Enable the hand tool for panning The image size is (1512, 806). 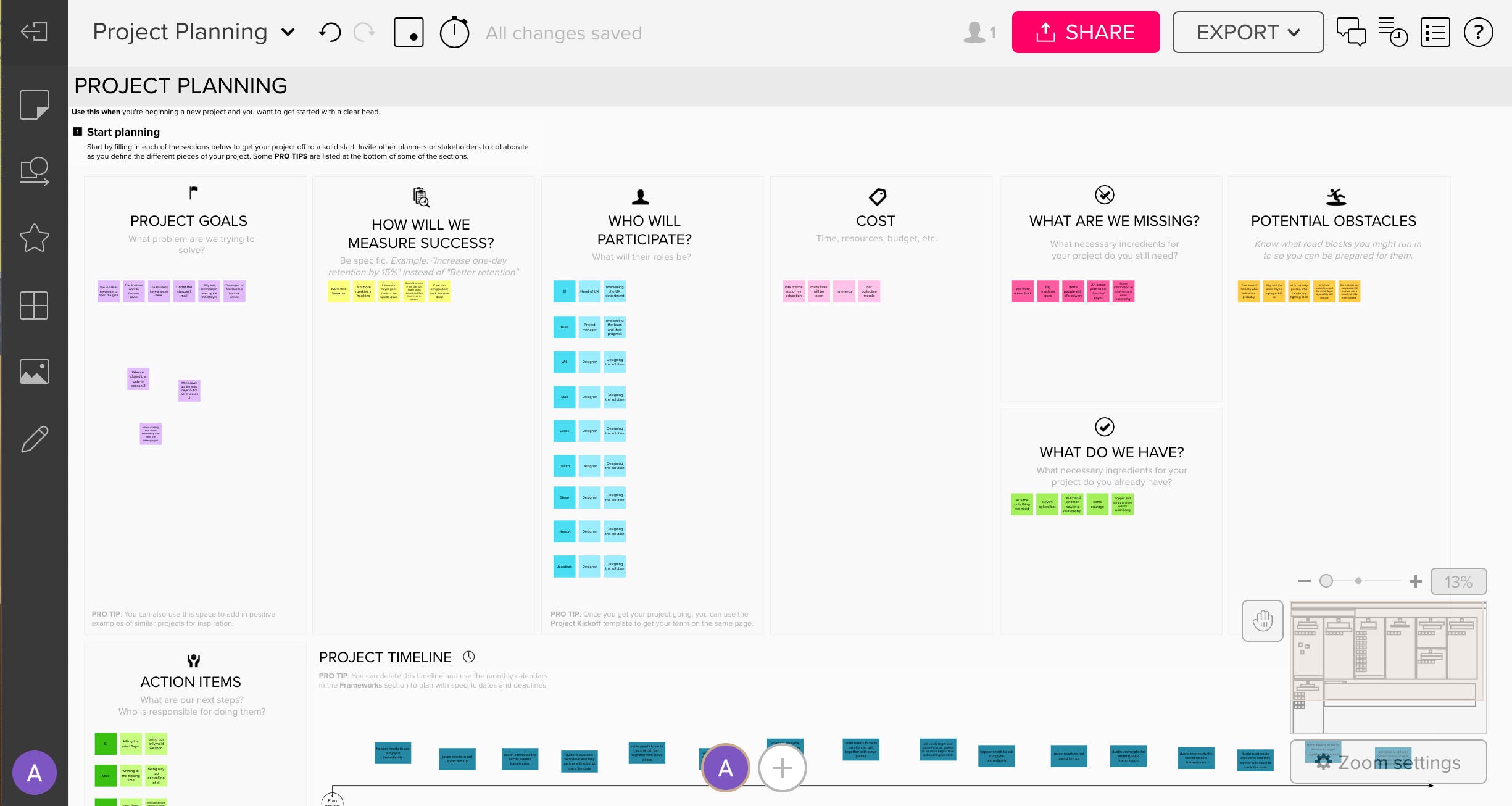pyautogui.click(x=1262, y=621)
